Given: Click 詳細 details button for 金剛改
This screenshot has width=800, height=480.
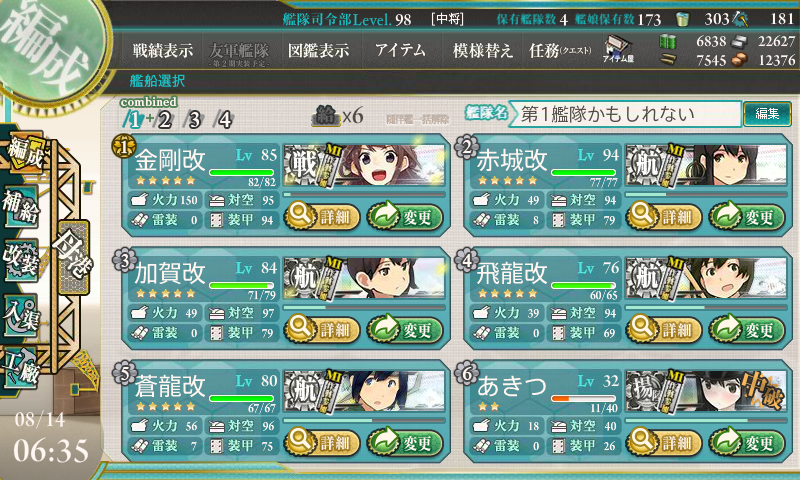Looking at the screenshot, I should [322, 216].
